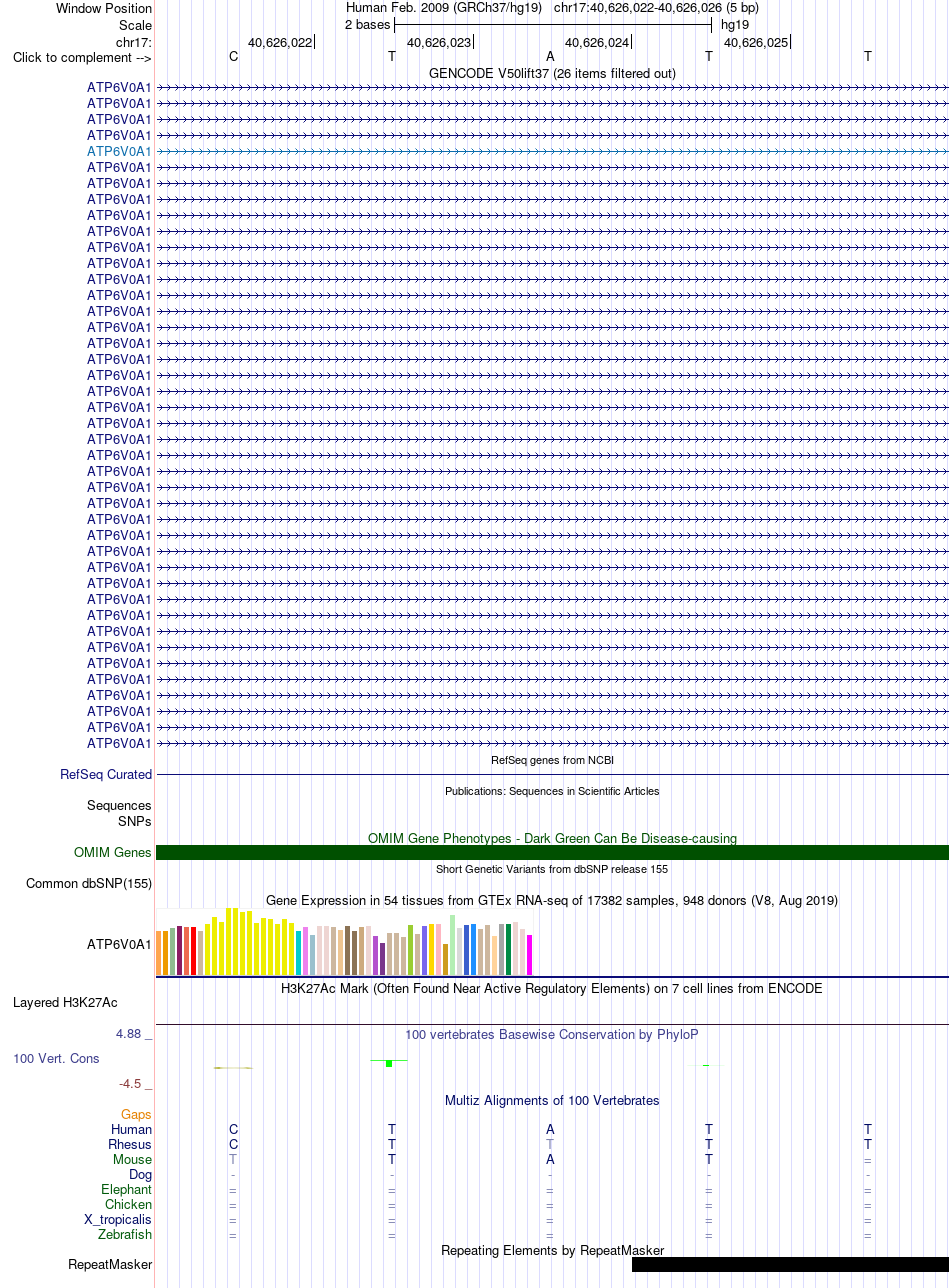Click the X_tropicalis species label
Screen dimensions: 950x1288
point(118,1220)
